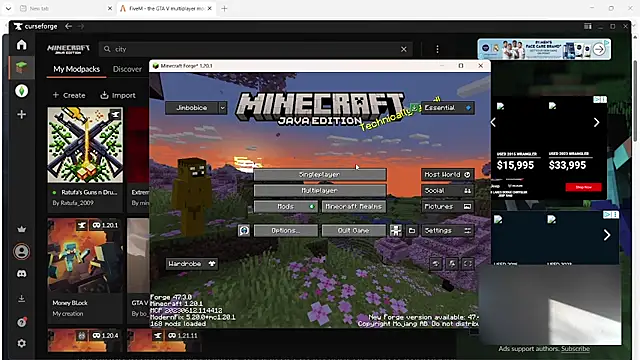Select the Minecraft game icon in sidebar
640x360 pixels.
(x=22, y=67)
